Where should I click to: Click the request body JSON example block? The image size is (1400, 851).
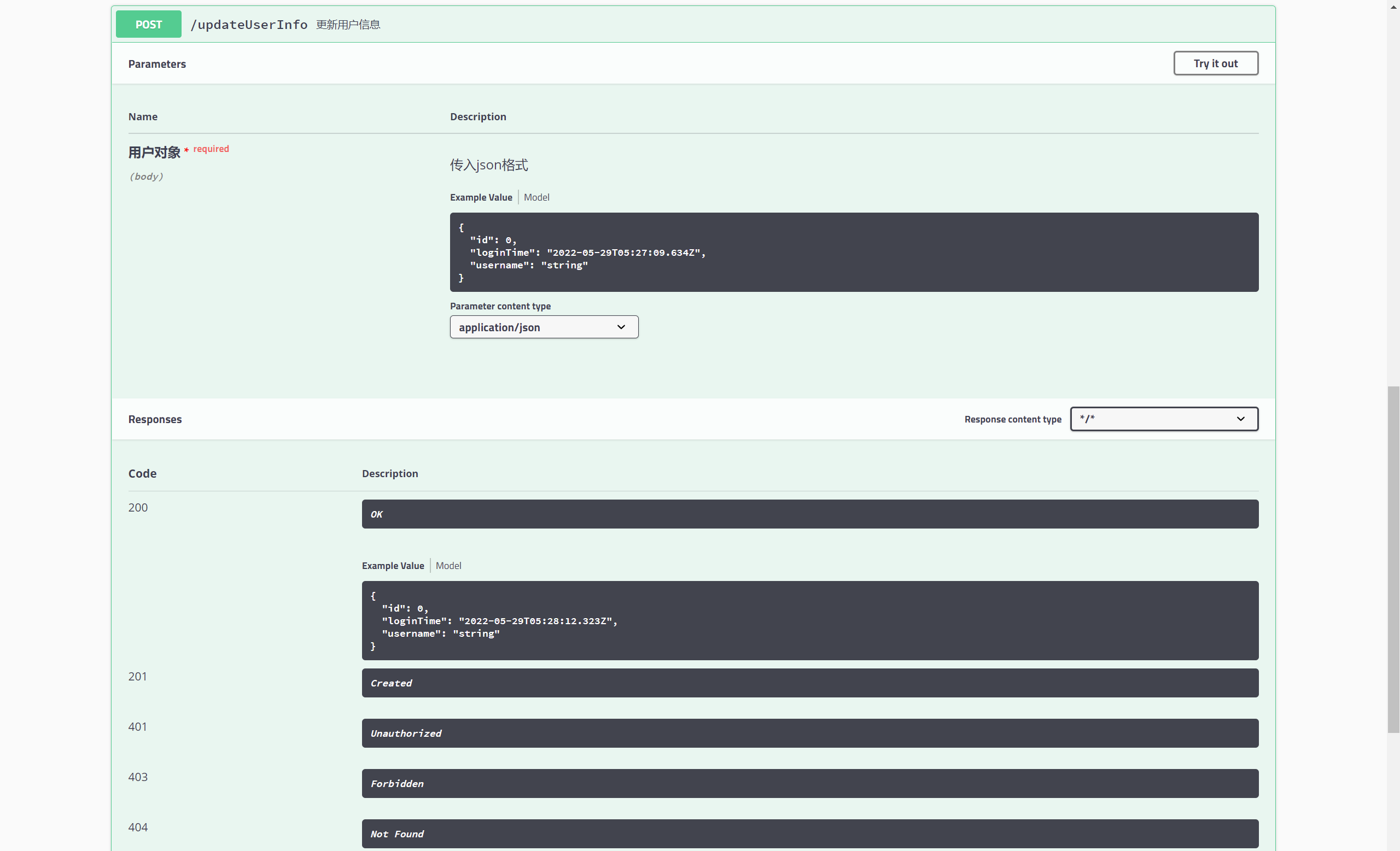point(854,252)
